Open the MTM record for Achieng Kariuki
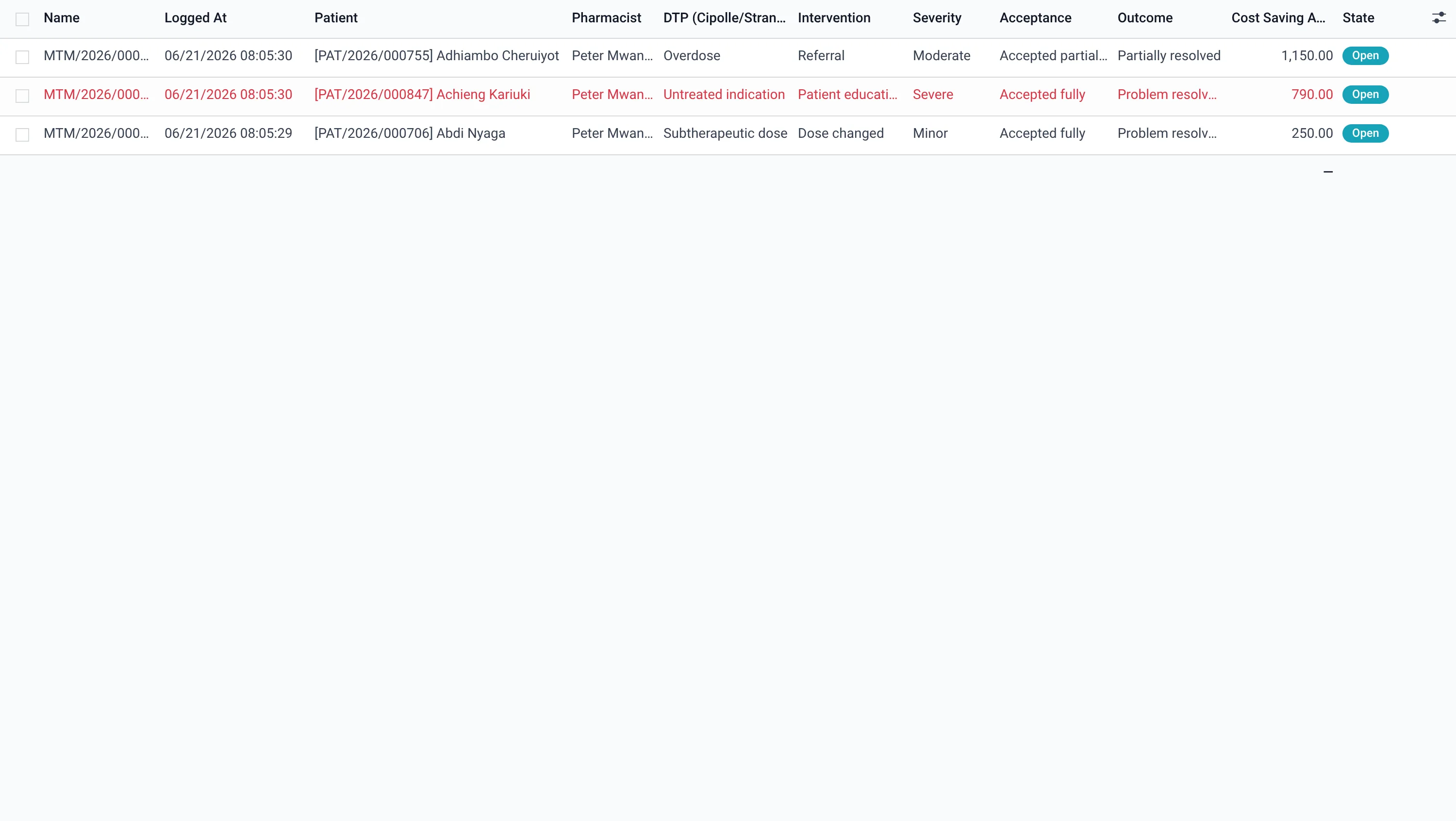The width and height of the screenshot is (1456, 821). point(96,94)
